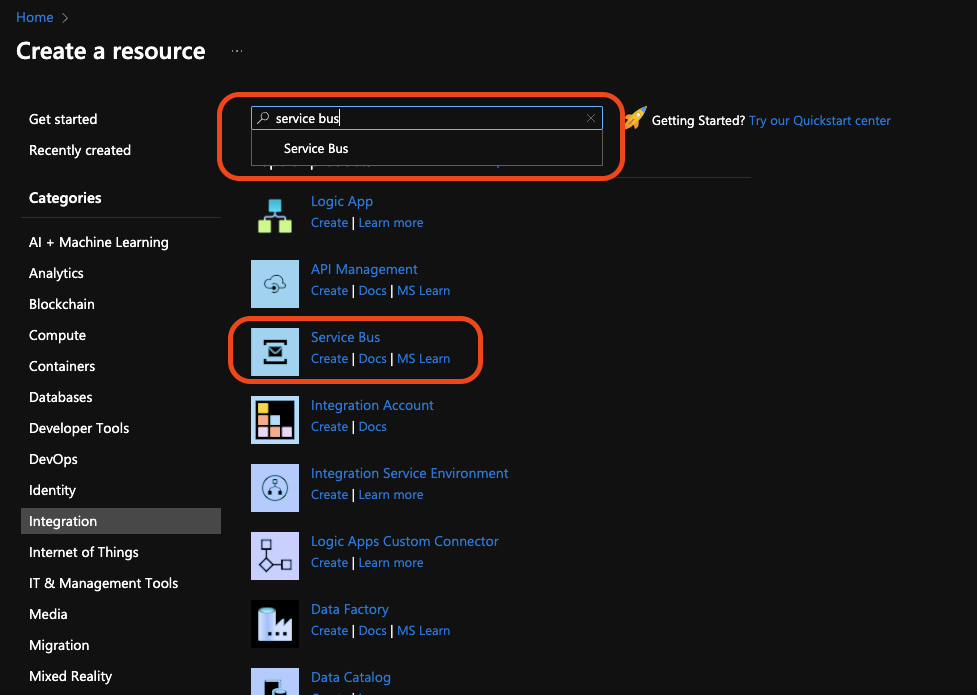
Task: Click Create under Integration Account
Action: point(330,426)
